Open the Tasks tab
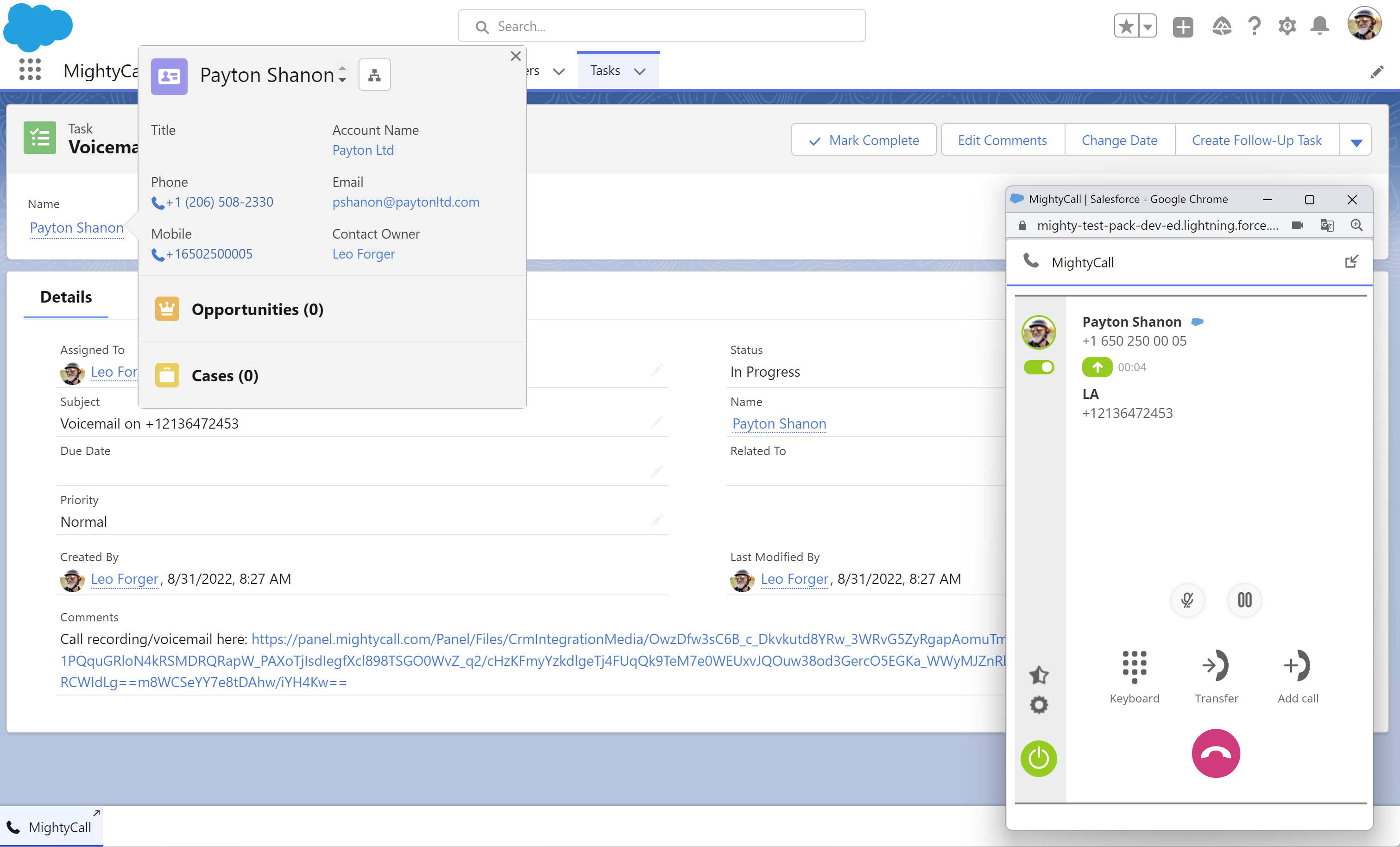 pyautogui.click(x=605, y=70)
